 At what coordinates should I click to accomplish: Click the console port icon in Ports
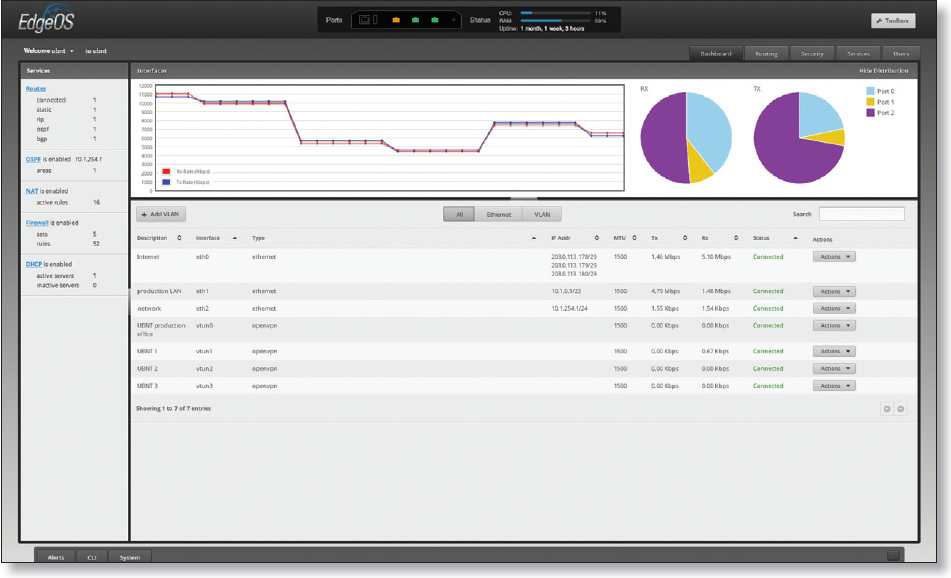coord(365,20)
